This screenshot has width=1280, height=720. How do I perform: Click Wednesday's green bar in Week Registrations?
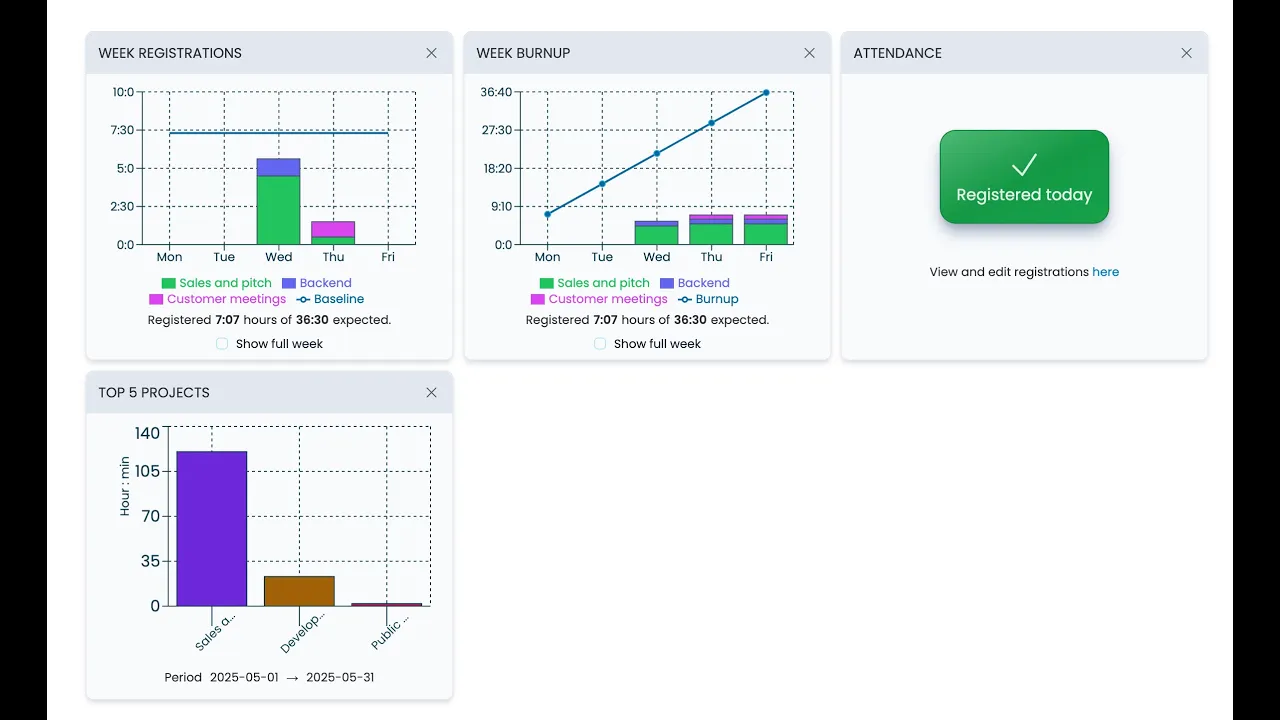[x=278, y=210]
